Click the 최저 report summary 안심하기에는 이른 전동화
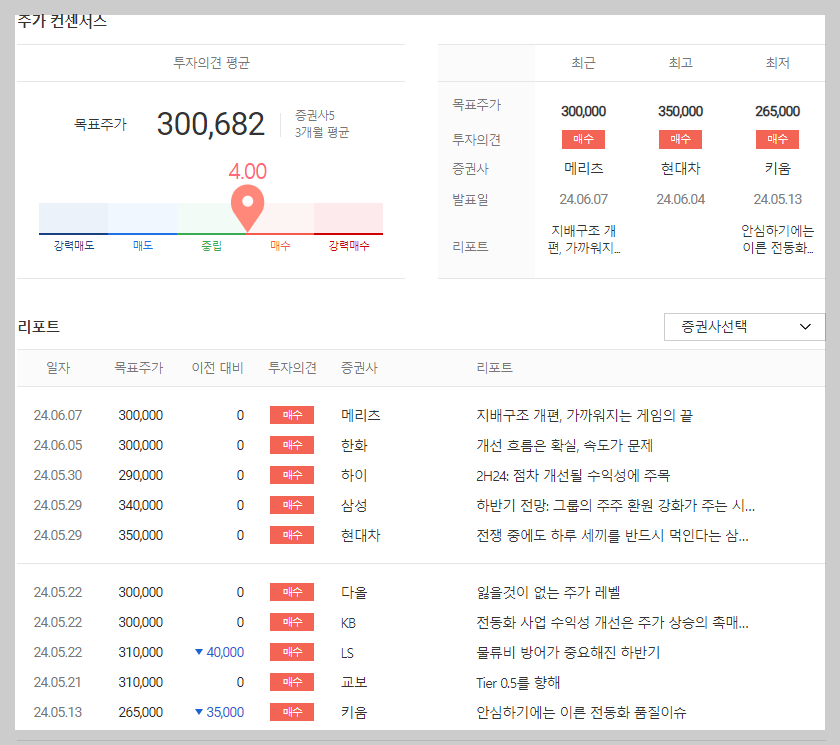 coord(777,239)
